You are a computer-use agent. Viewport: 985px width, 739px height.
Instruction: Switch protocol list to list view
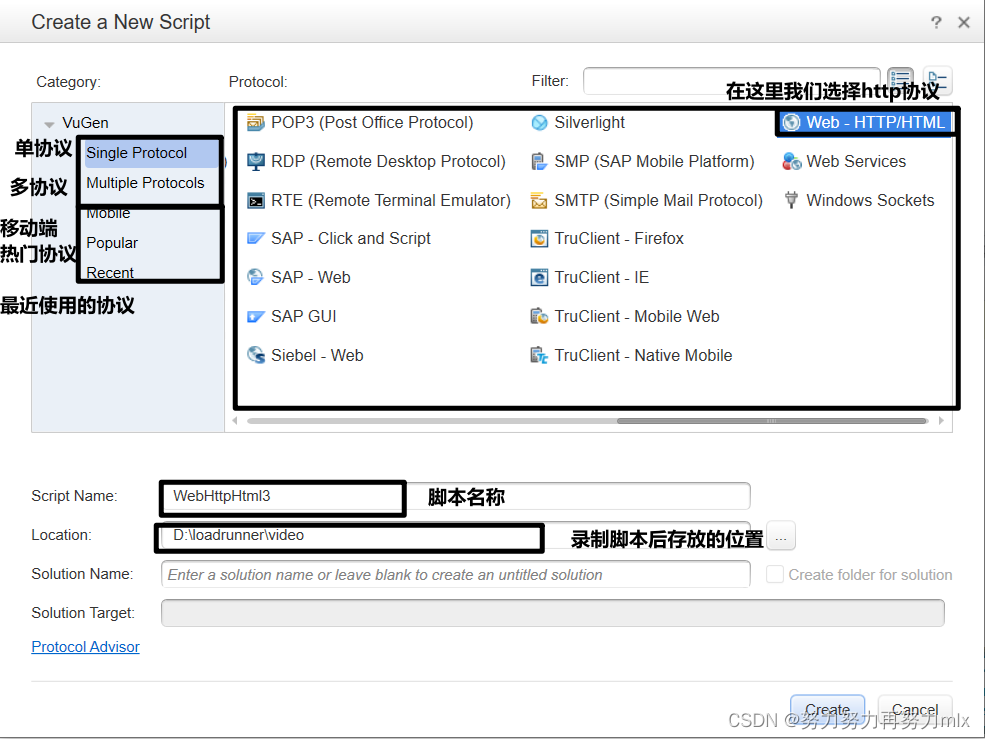pyautogui.click(x=901, y=80)
